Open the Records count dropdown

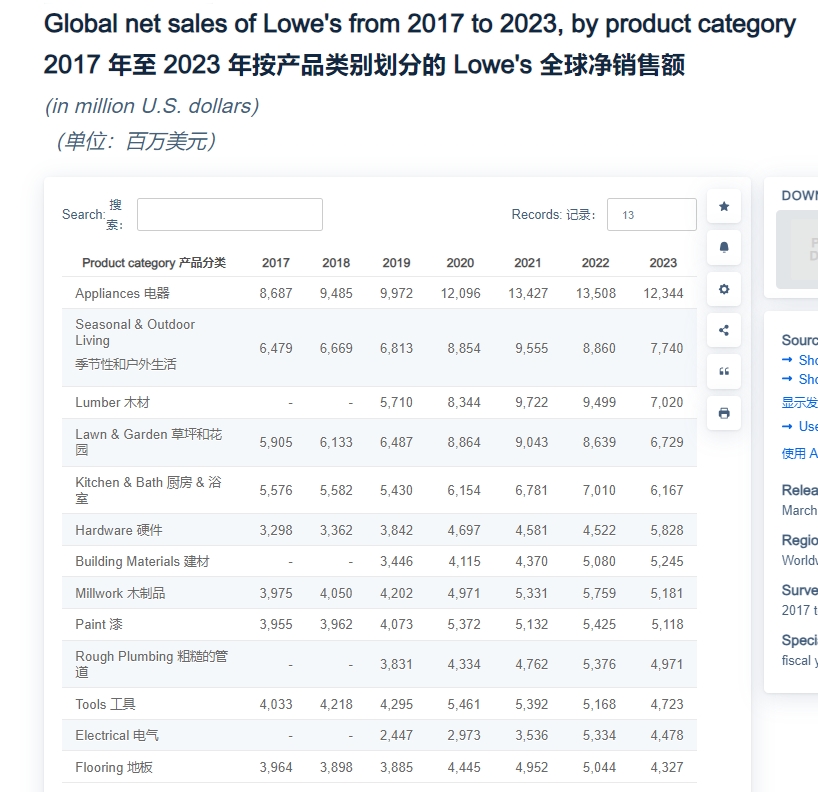(x=651, y=215)
